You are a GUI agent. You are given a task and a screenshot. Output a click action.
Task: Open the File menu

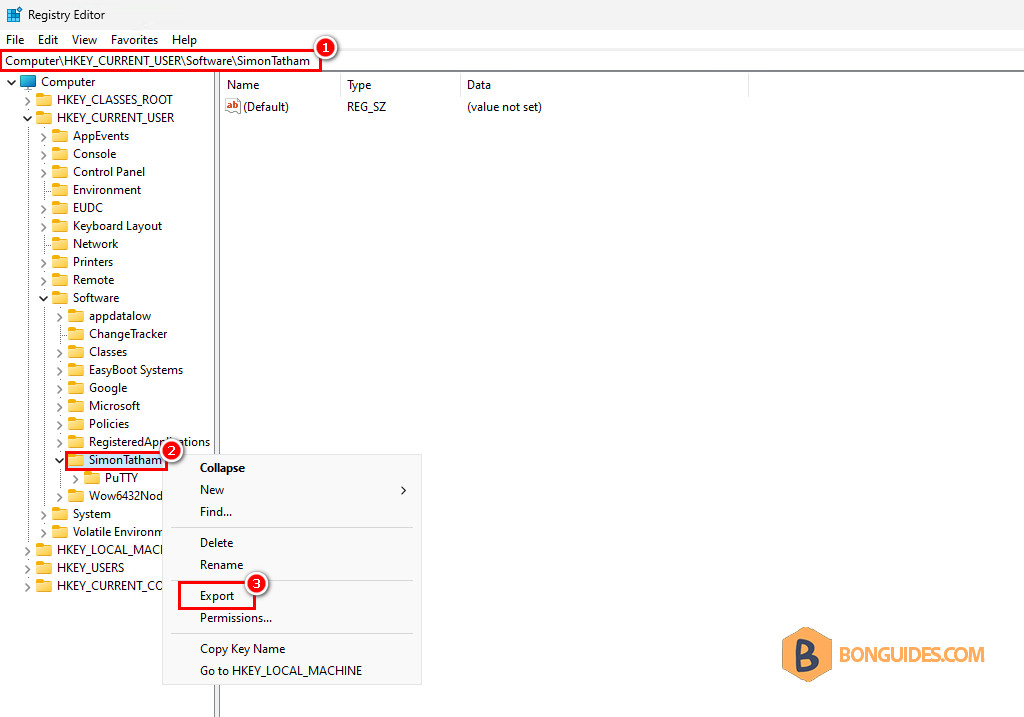(x=15, y=40)
